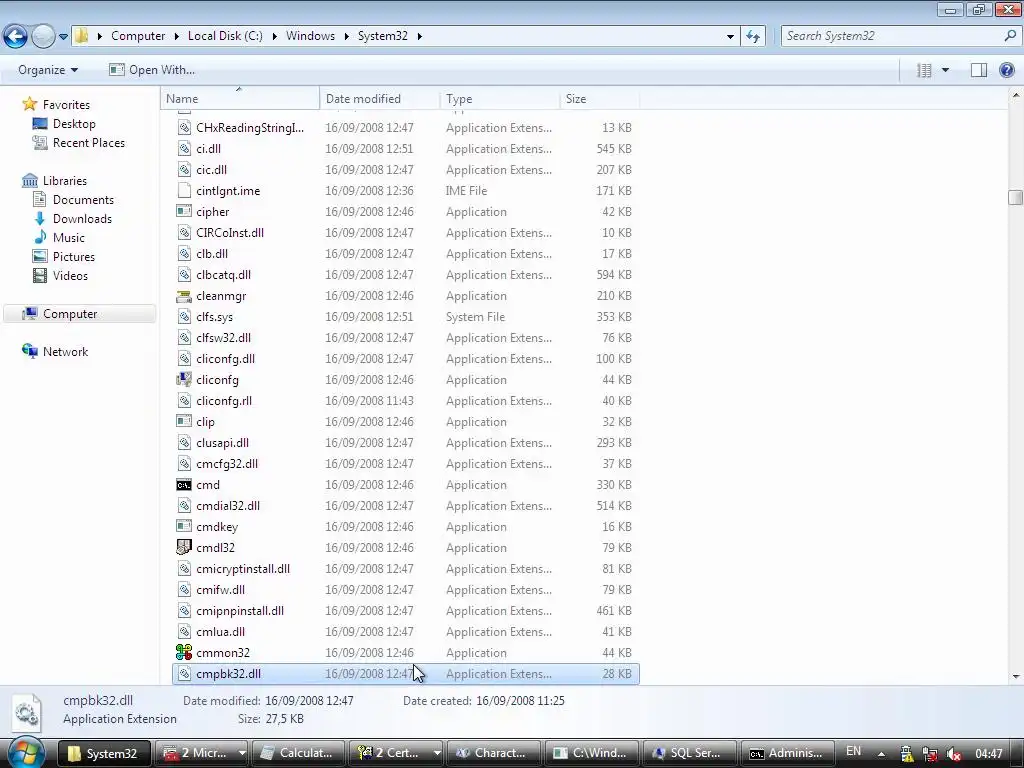The image size is (1024, 768).
Task: Open the Organize menu
Action: (48, 70)
